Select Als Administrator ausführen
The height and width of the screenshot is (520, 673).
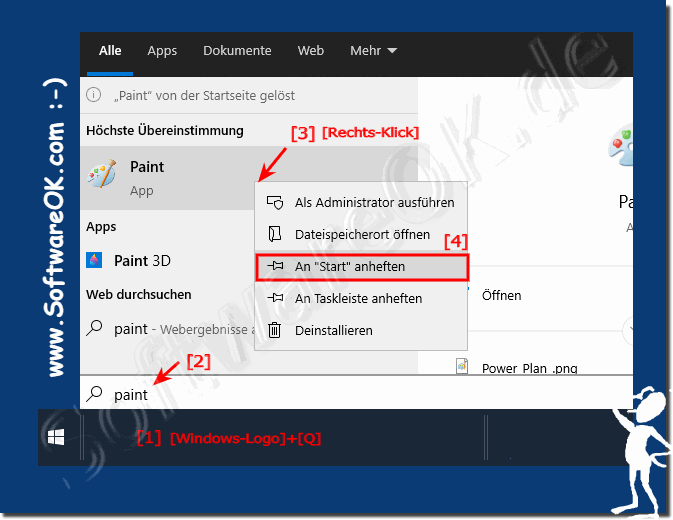click(361, 202)
